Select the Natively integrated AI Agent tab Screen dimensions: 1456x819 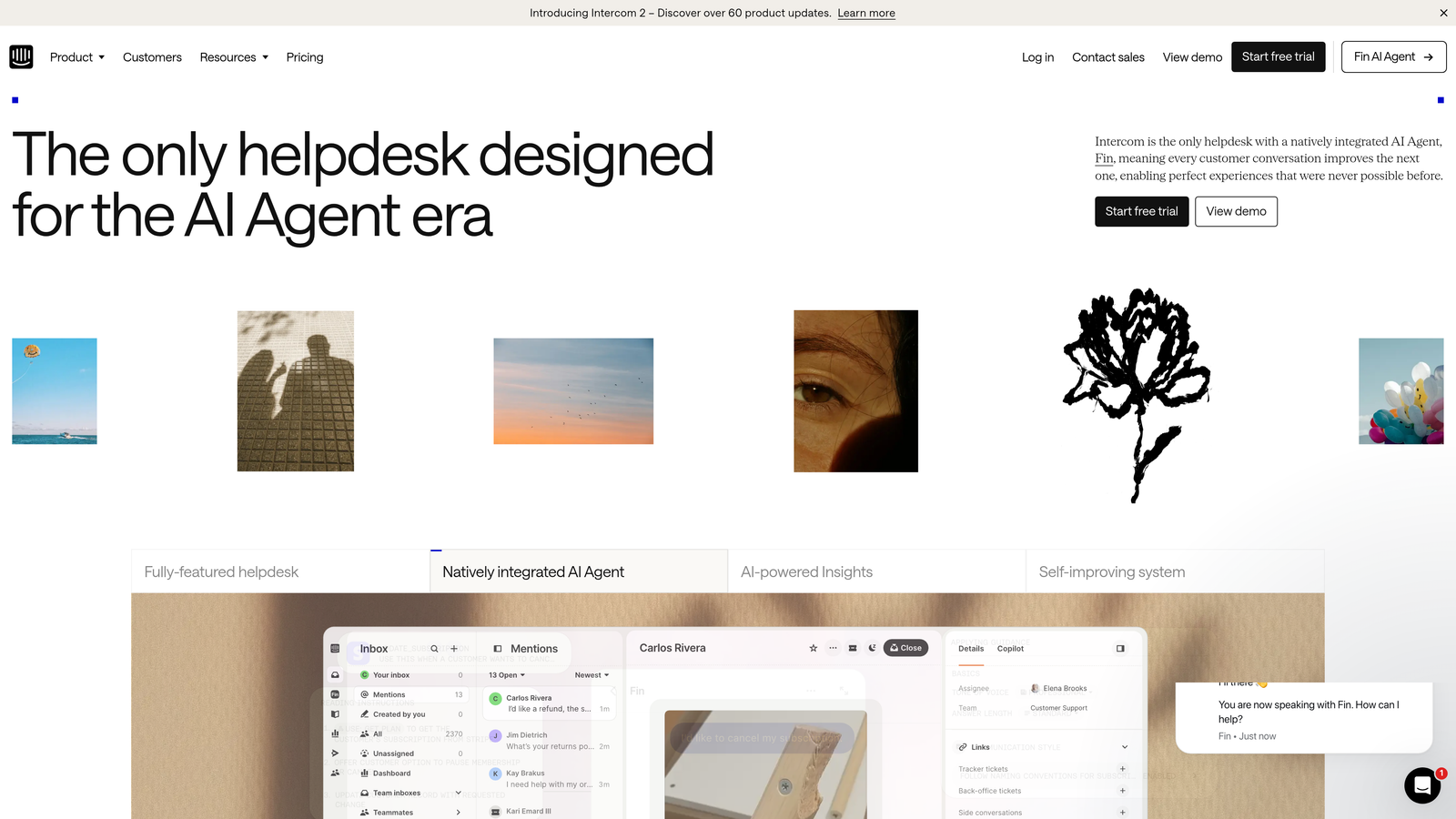click(579, 571)
